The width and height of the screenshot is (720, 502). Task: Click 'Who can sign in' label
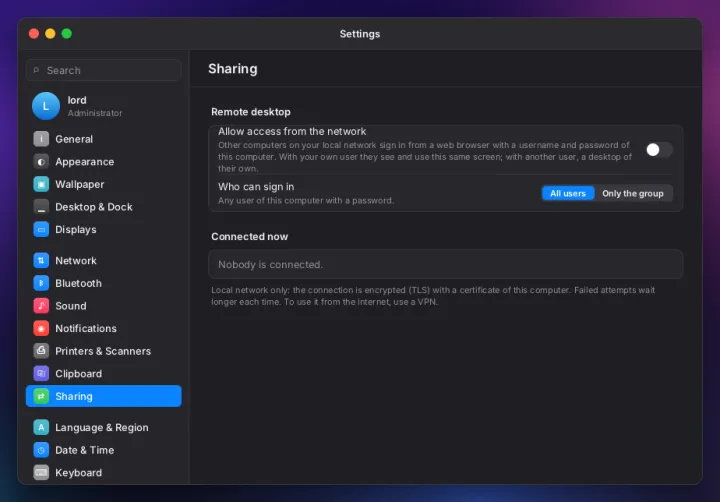tap(256, 186)
